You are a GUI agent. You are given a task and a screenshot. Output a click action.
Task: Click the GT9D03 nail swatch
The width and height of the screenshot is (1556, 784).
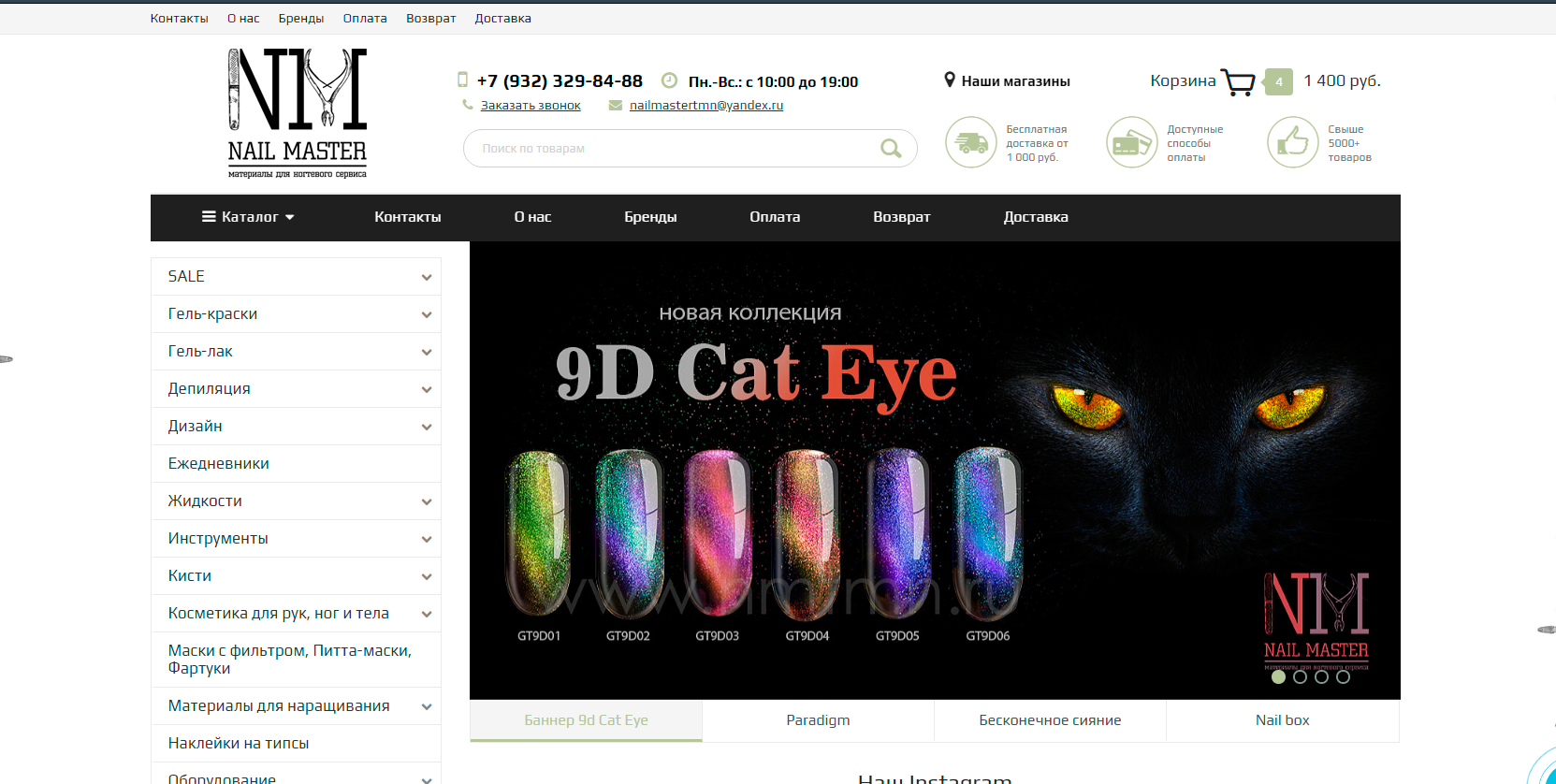[x=717, y=533]
